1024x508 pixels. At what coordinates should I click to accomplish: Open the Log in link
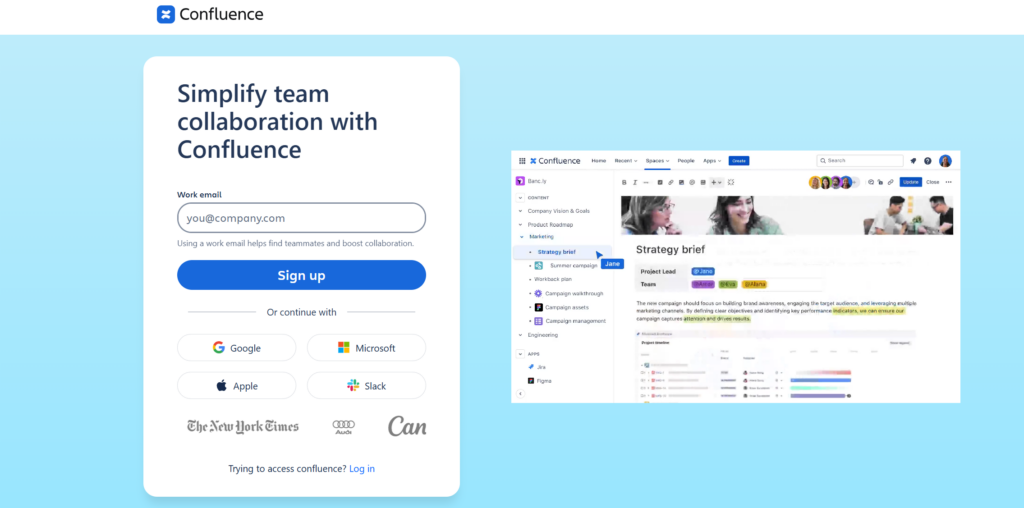pos(362,468)
